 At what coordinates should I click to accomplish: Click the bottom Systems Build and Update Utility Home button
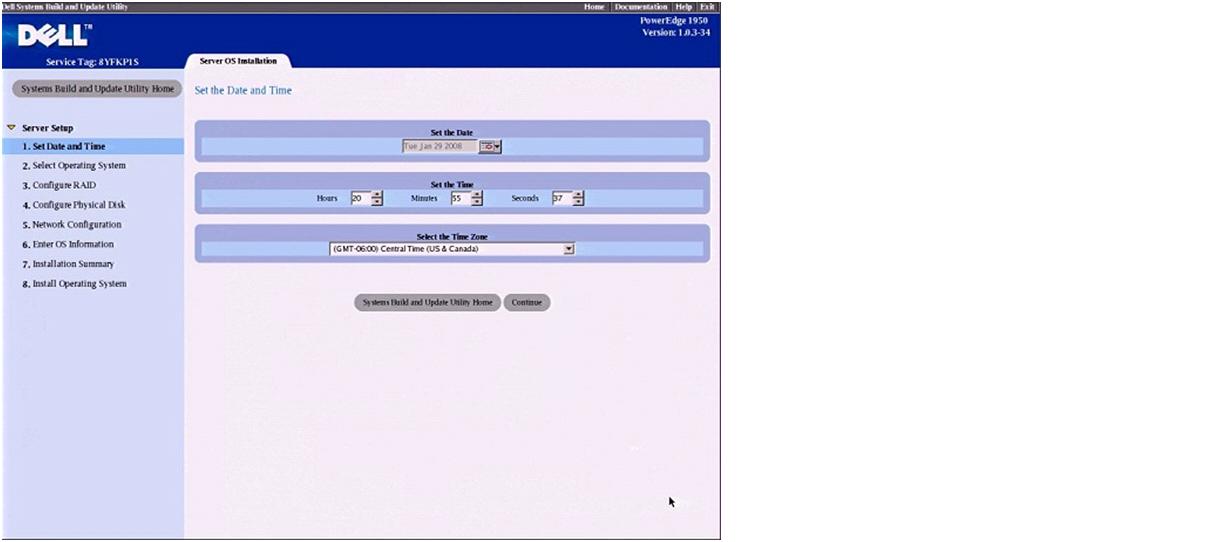(x=427, y=302)
